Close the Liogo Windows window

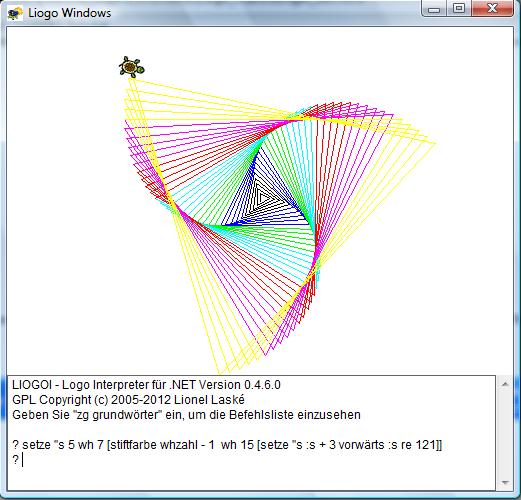click(x=492, y=9)
